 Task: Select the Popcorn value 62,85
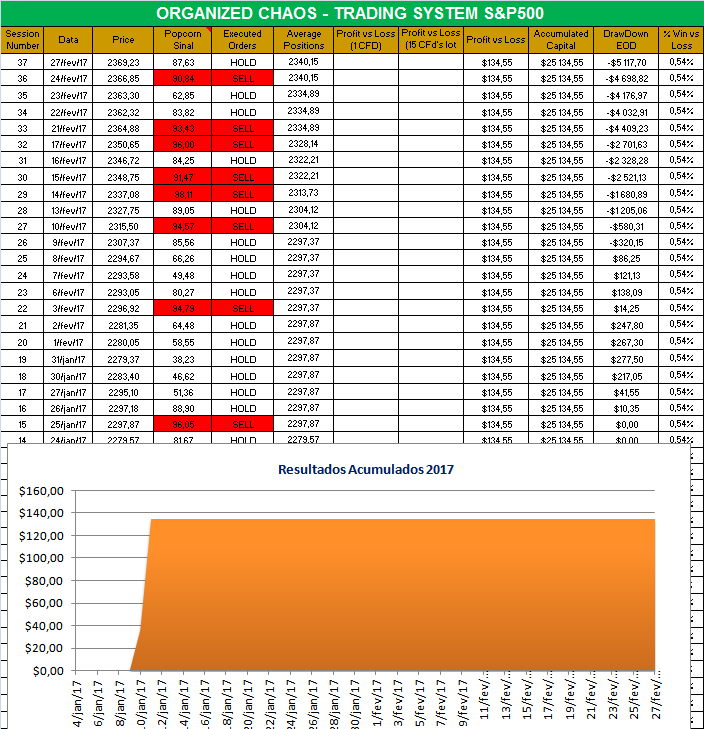tap(183, 95)
